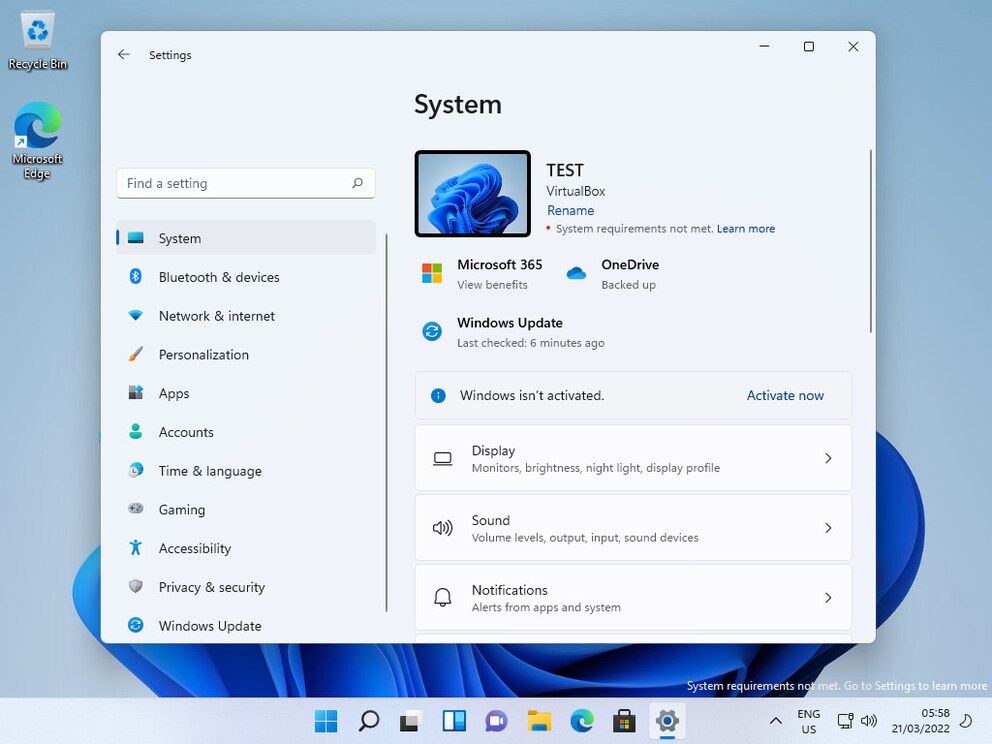
Task: Click the sidebar navigation scrollbar
Action: (x=386, y=423)
